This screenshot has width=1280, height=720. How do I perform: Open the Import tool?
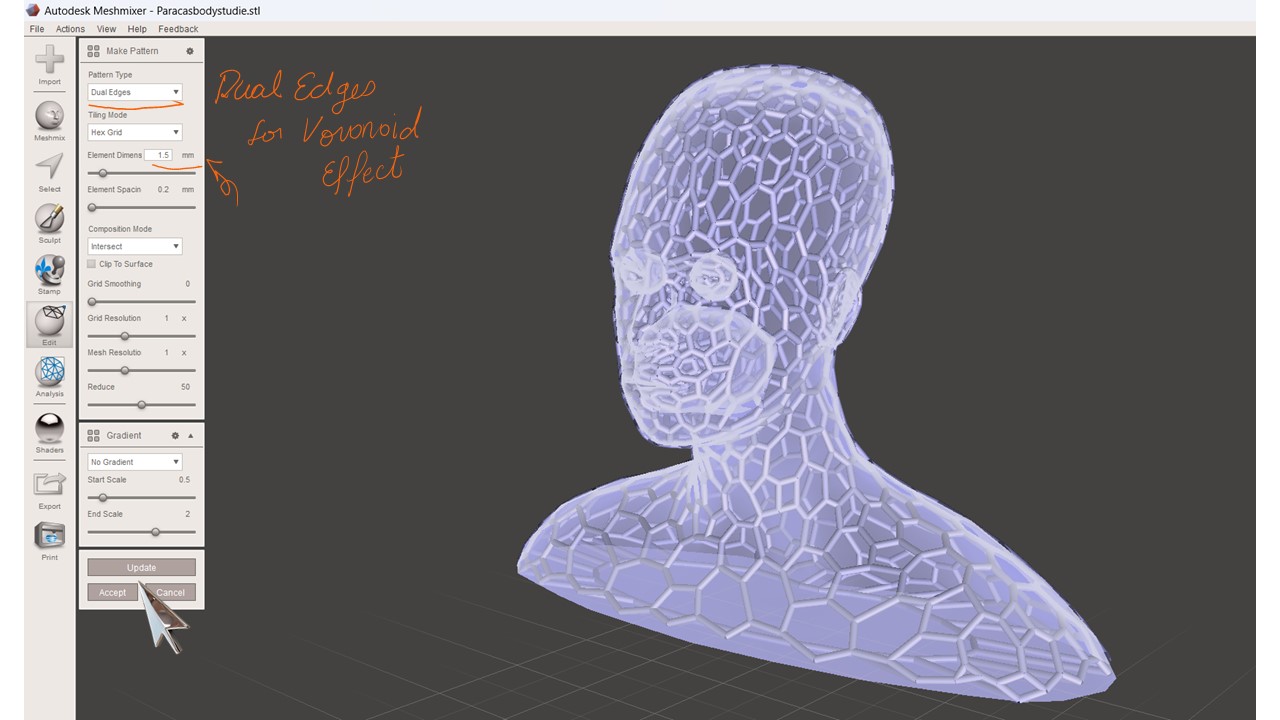pyautogui.click(x=49, y=65)
